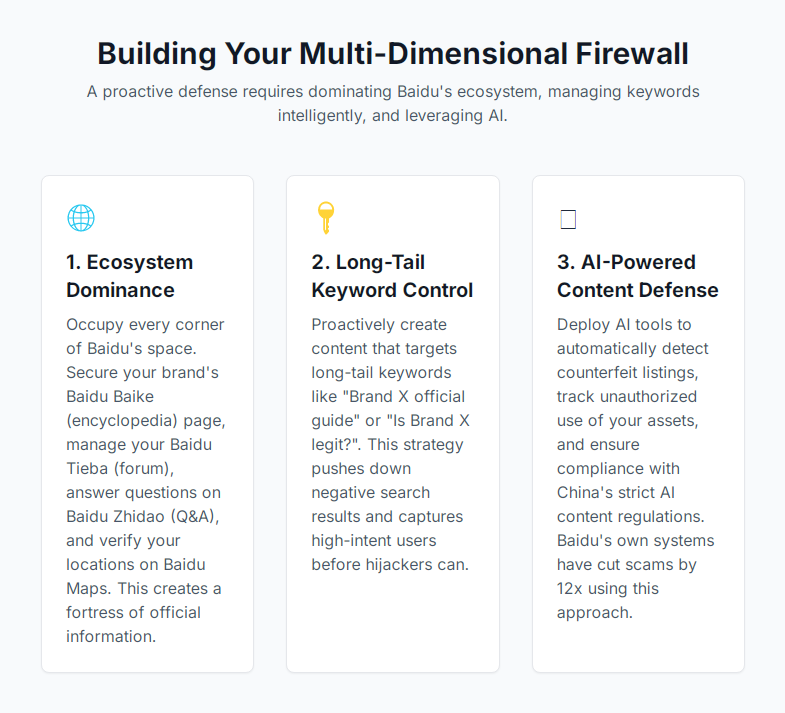
Task: Click the phrase 'before hijackers can'
Action: pos(388,564)
